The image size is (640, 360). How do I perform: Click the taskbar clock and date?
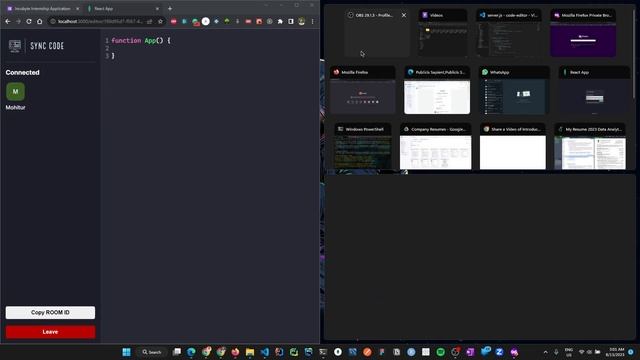616,352
